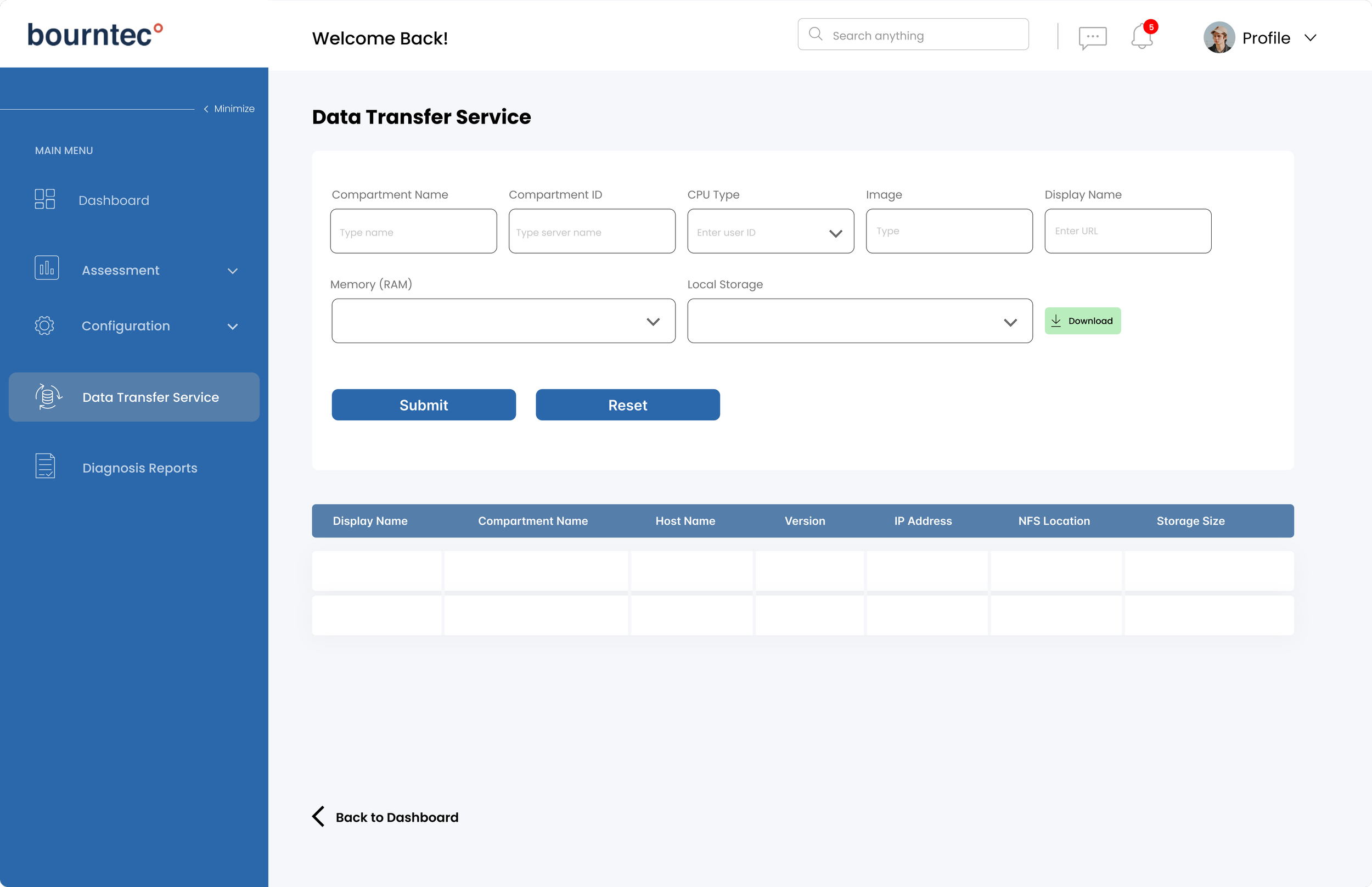Image resolution: width=1372 pixels, height=887 pixels.
Task: Open the Local Storage dropdown
Action: point(1010,322)
